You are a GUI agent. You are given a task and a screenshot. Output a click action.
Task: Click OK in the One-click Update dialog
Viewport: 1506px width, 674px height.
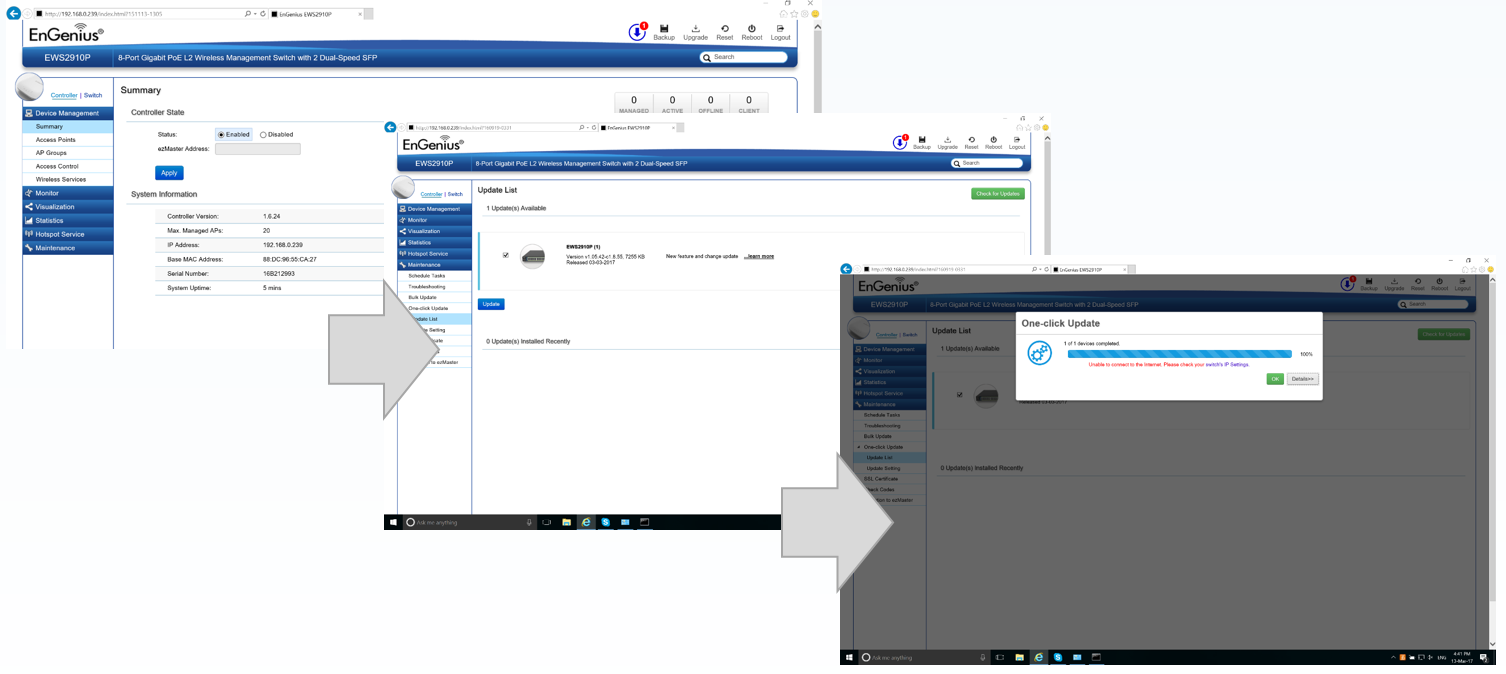point(1275,379)
